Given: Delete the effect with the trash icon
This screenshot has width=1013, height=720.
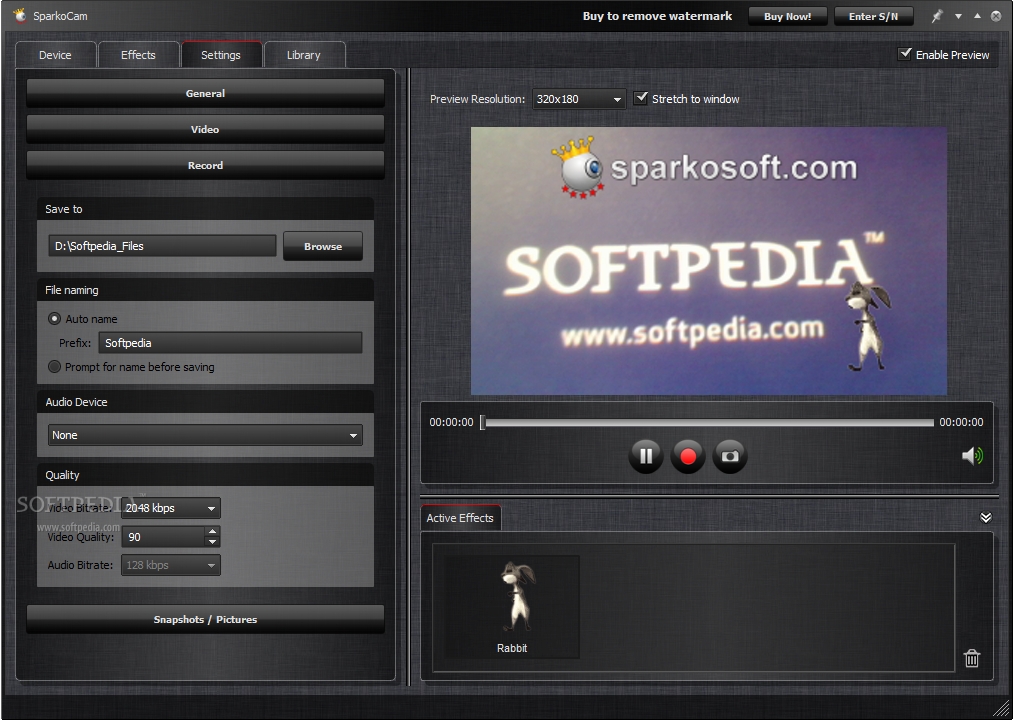Looking at the screenshot, I should coord(972,658).
